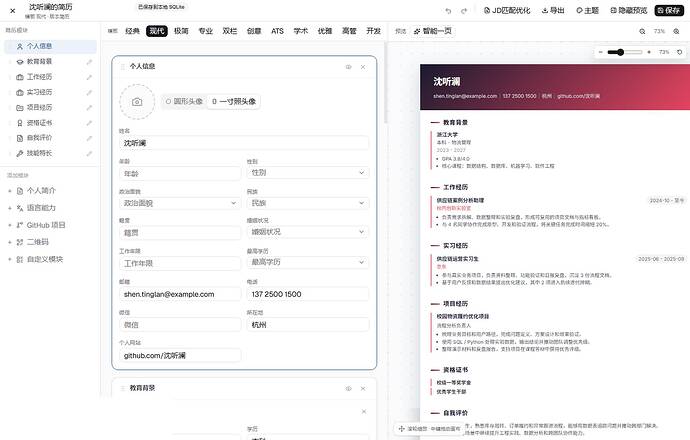Switch to the 开发 template tab
The width and height of the screenshot is (690, 440).
374,31
